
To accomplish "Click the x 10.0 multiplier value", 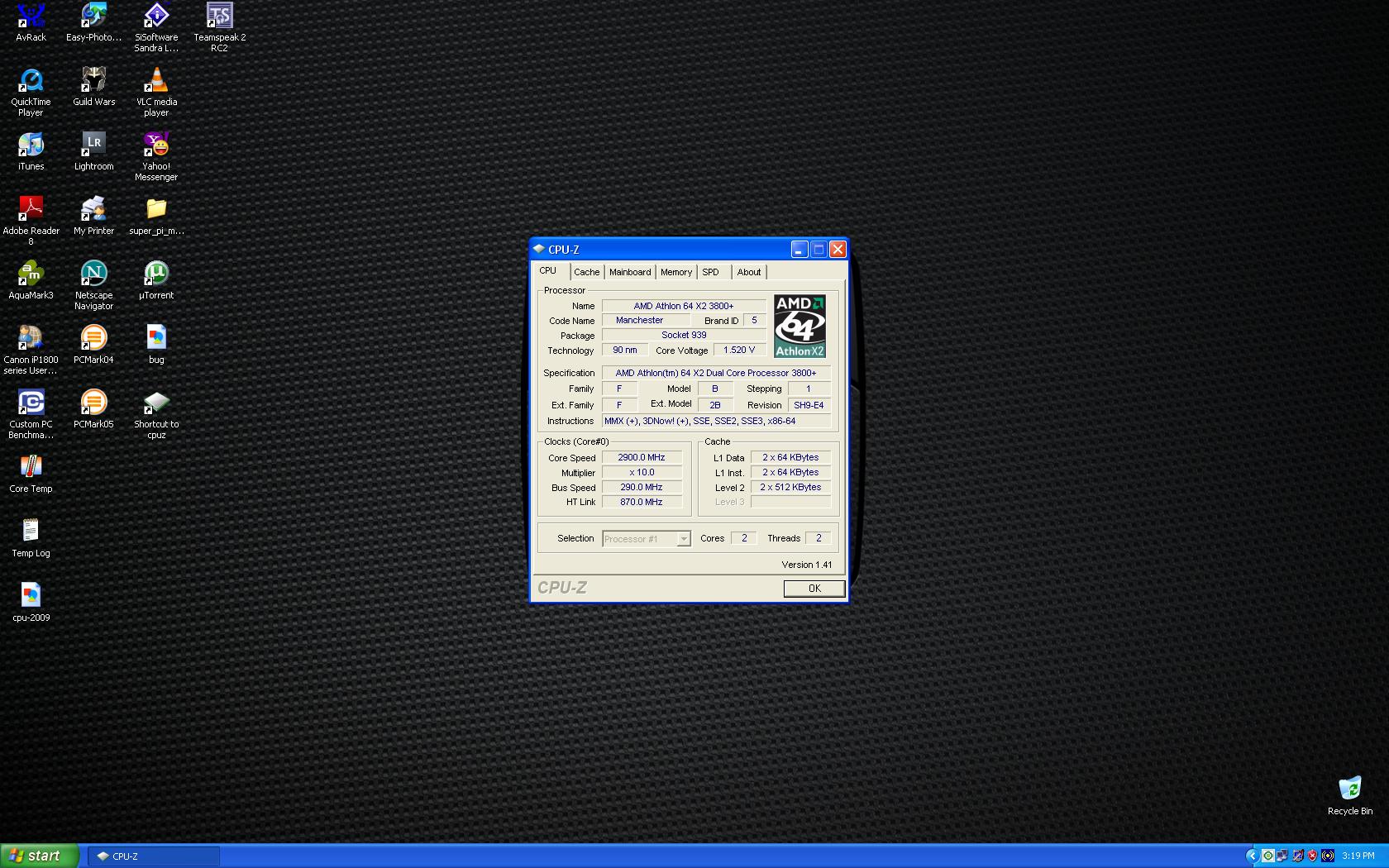I will click(642, 473).
